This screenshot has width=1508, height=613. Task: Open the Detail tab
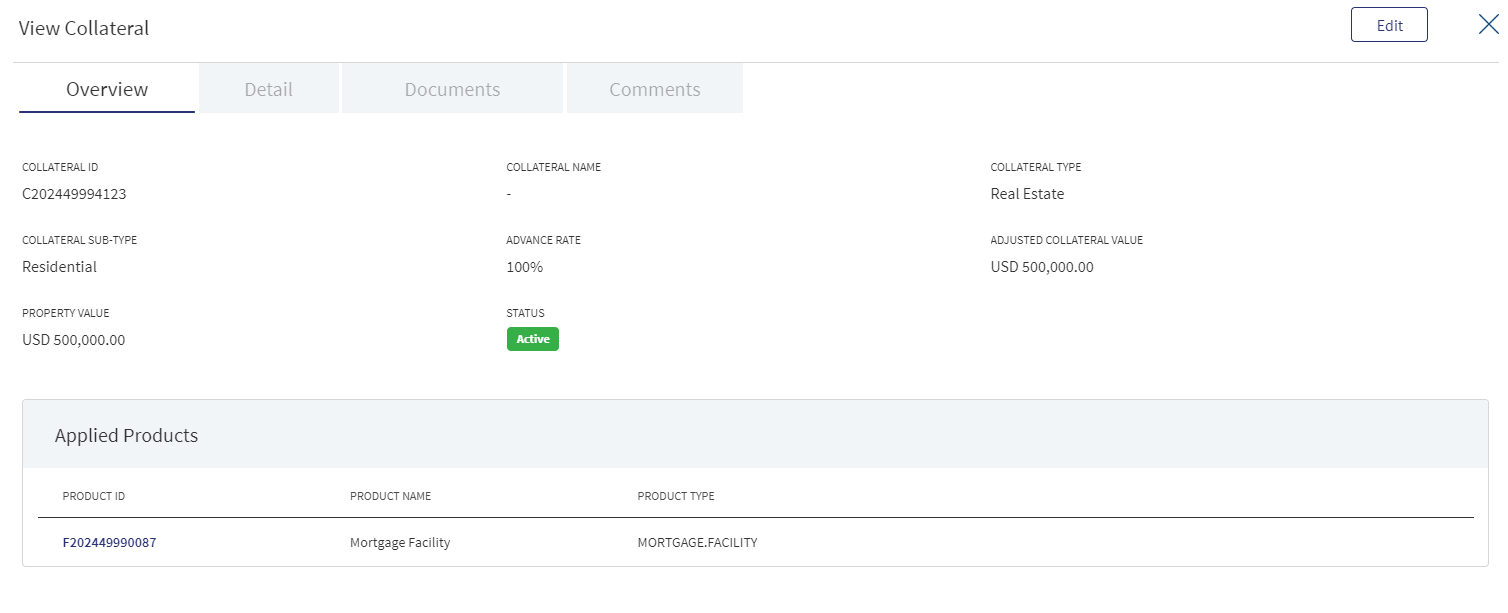(x=269, y=89)
